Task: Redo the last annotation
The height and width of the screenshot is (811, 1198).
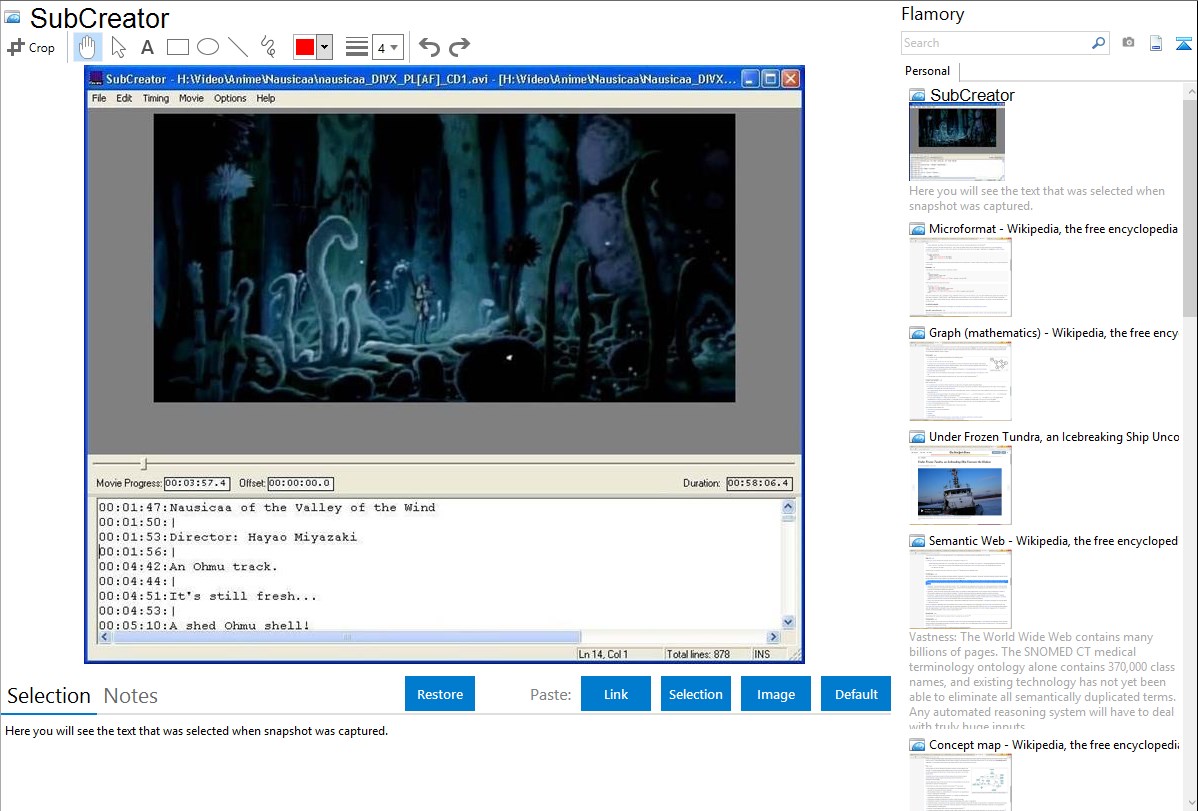Action: click(459, 47)
